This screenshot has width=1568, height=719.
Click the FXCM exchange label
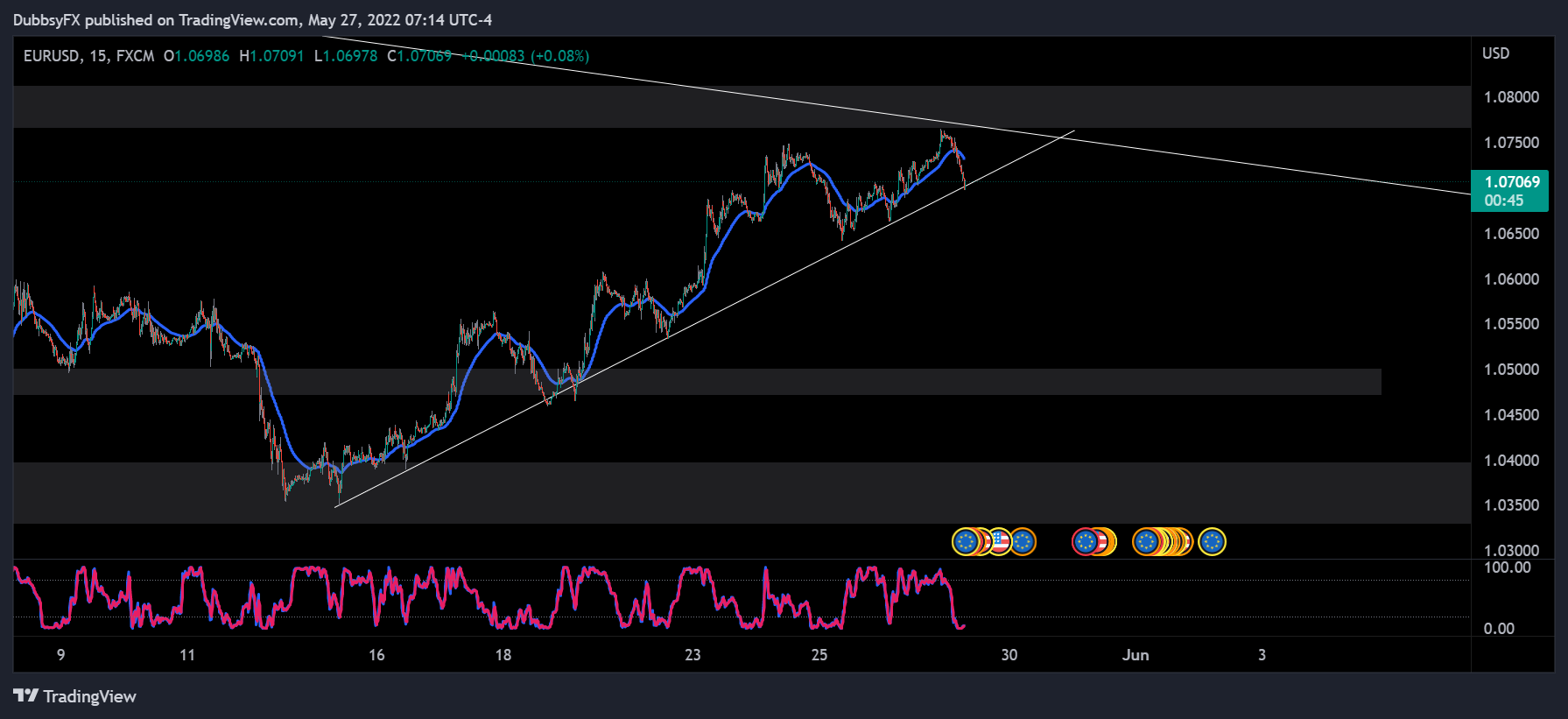135,56
